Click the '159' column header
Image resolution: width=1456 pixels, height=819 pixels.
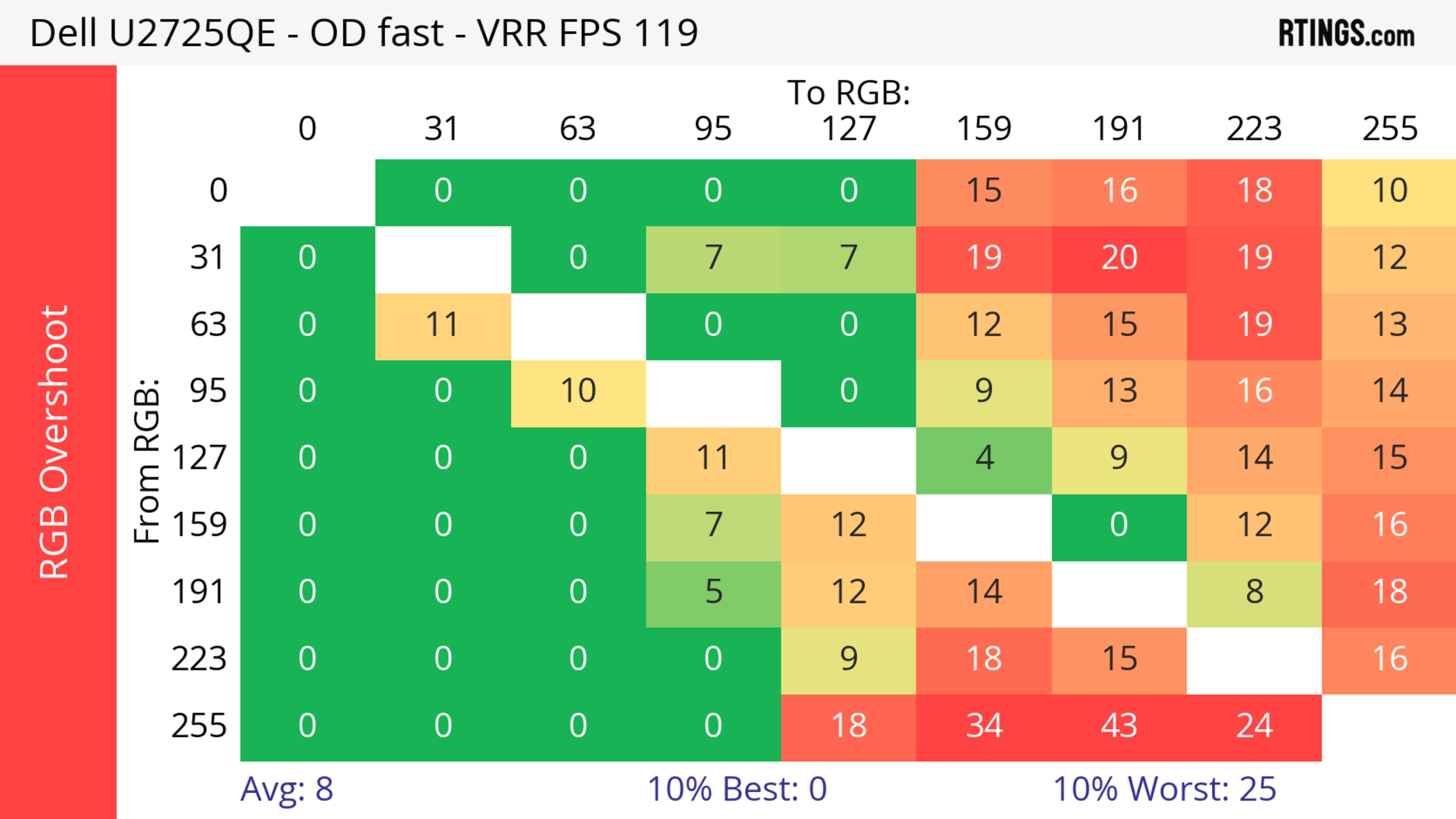coord(984,129)
